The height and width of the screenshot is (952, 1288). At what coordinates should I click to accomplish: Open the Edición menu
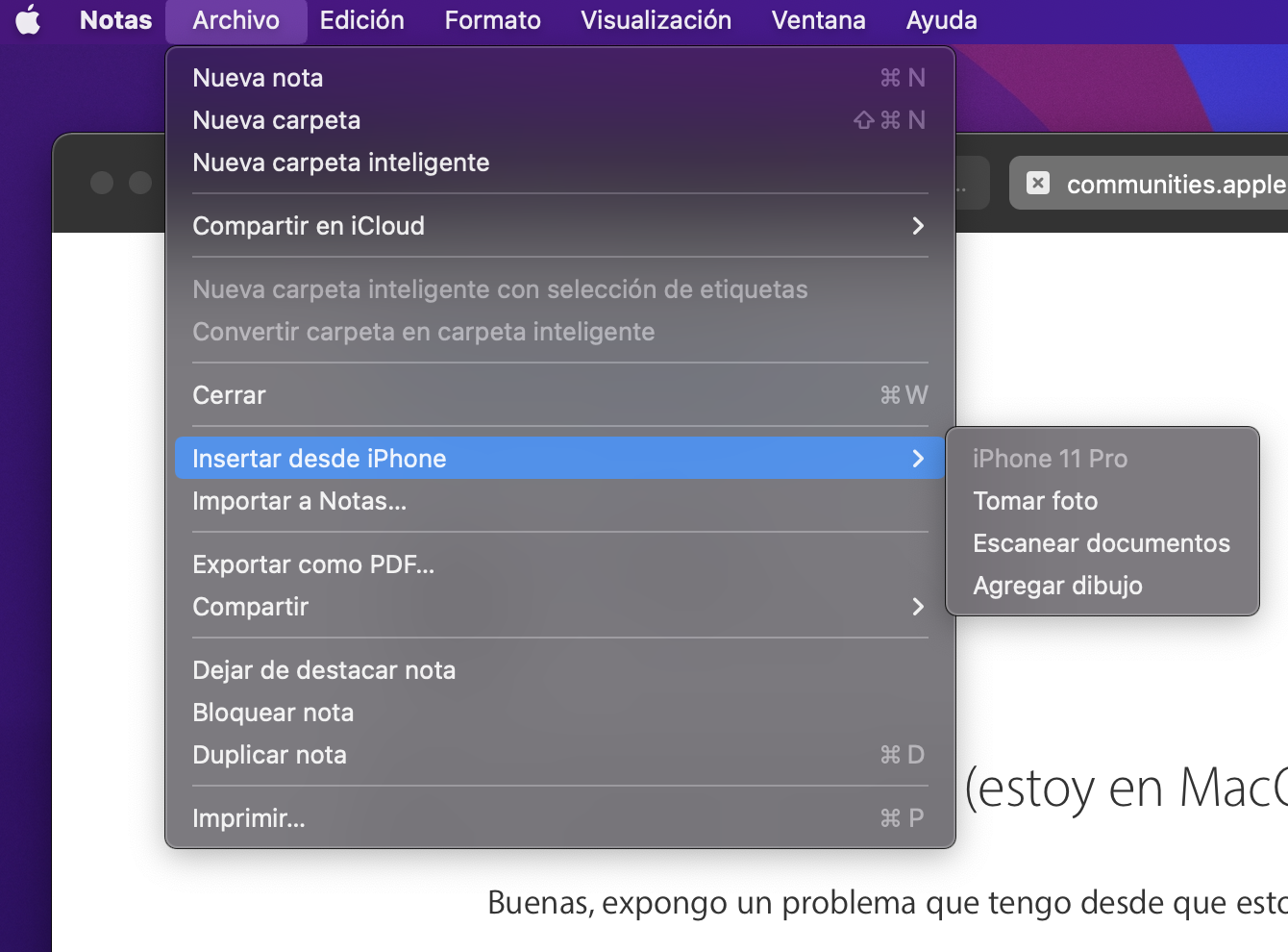click(x=361, y=20)
